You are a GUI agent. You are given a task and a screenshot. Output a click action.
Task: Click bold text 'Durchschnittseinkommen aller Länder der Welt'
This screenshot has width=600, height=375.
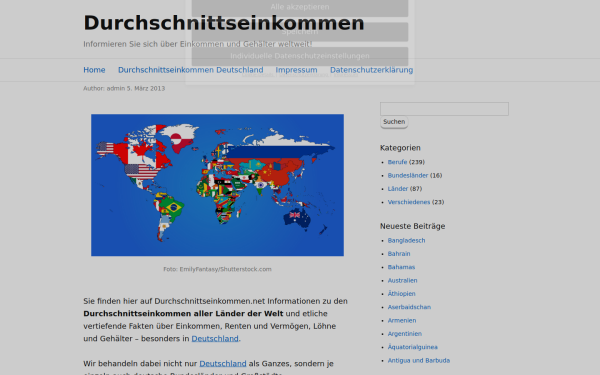pyautogui.click(x=183, y=314)
